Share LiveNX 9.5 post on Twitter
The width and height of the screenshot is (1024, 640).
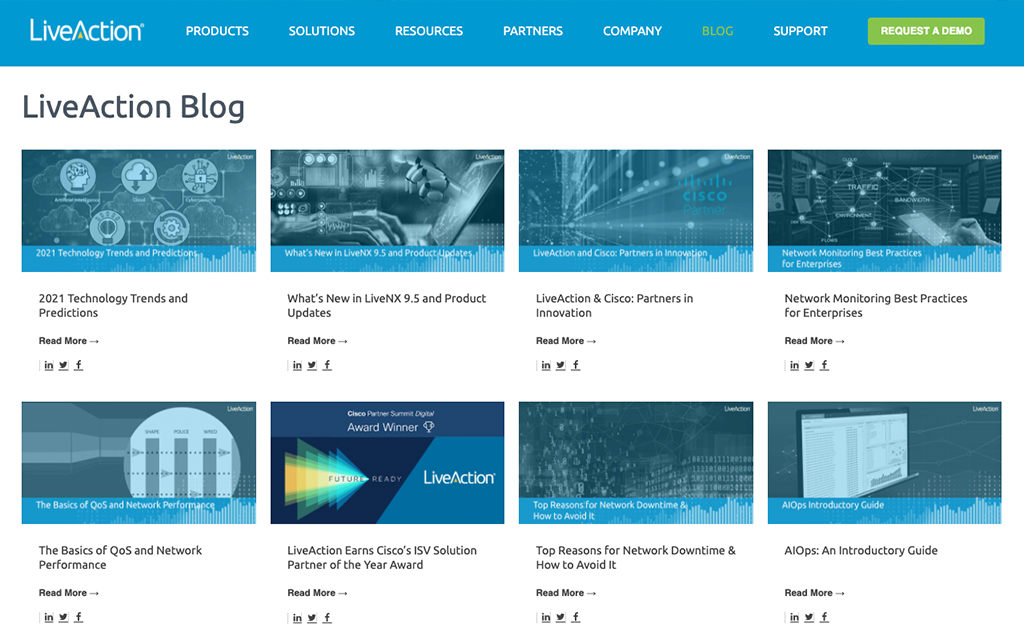pos(312,365)
